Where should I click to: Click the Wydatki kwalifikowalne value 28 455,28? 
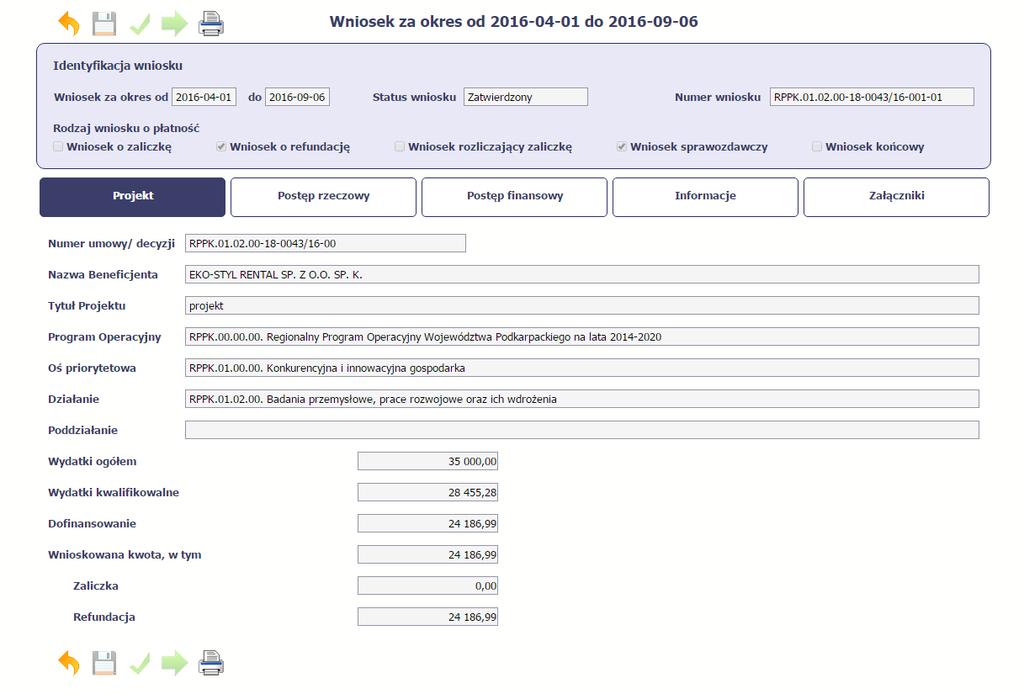point(428,492)
